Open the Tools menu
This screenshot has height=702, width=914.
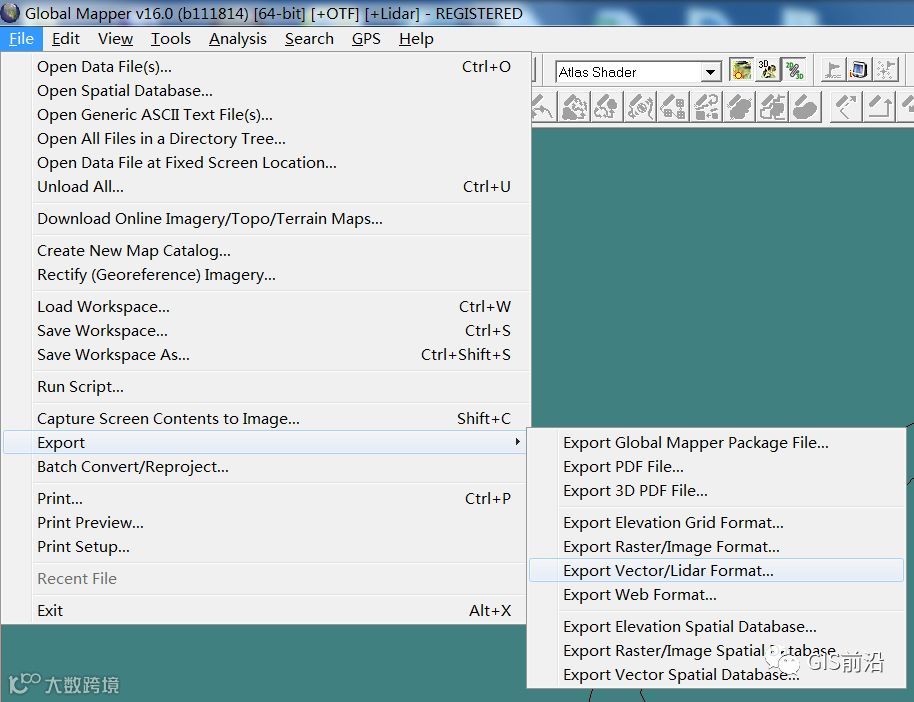(171, 39)
